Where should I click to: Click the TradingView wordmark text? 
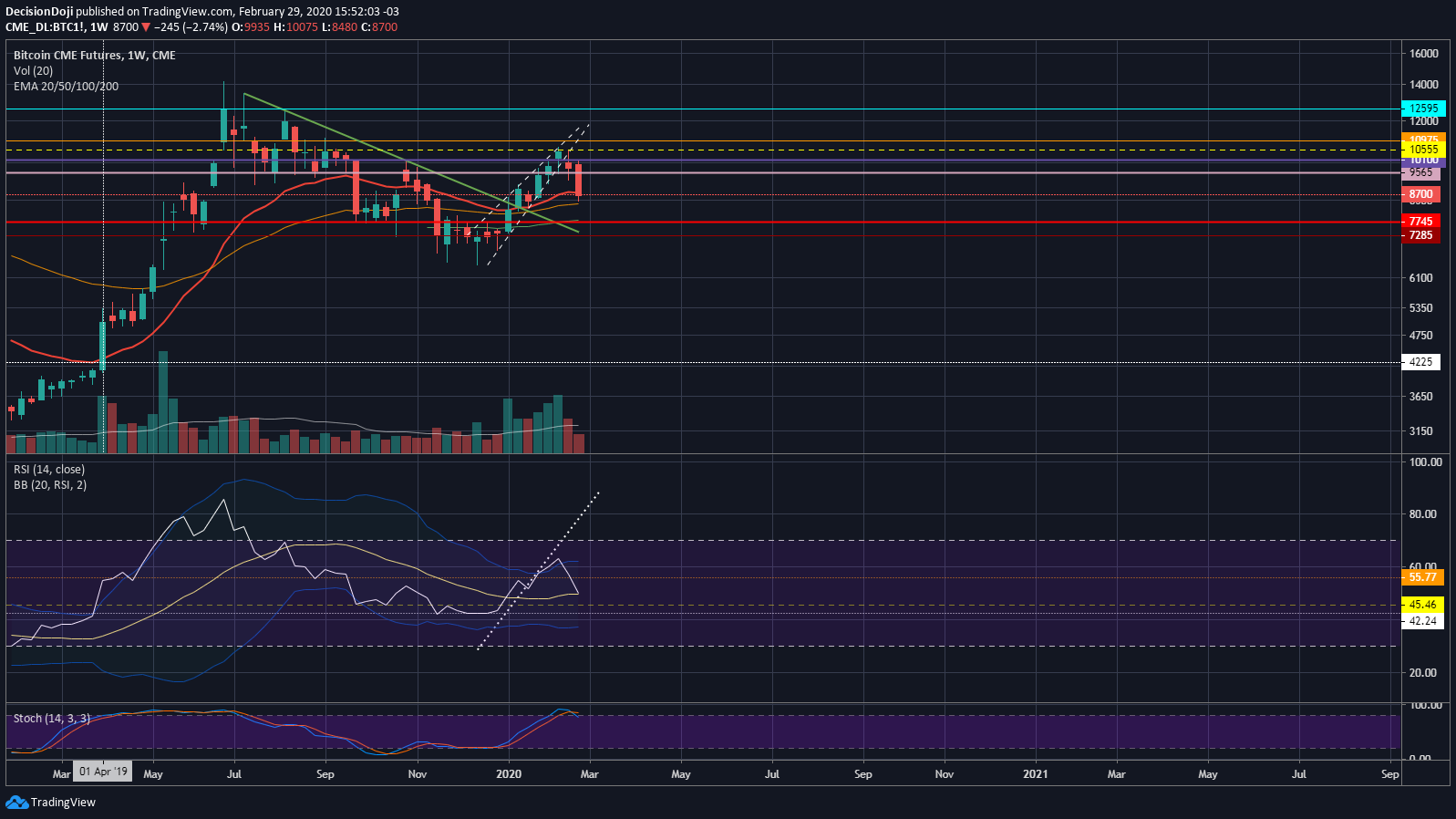pos(63,803)
